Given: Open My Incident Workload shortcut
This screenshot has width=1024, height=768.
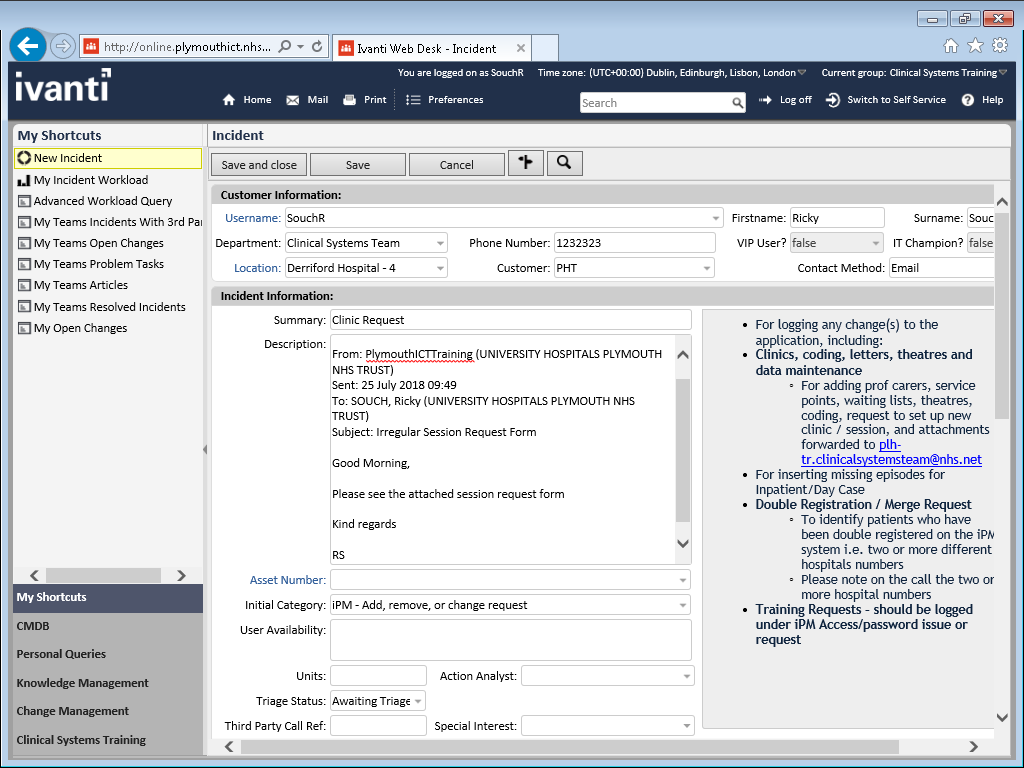Looking at the screenshot, I should pos(91,180).
